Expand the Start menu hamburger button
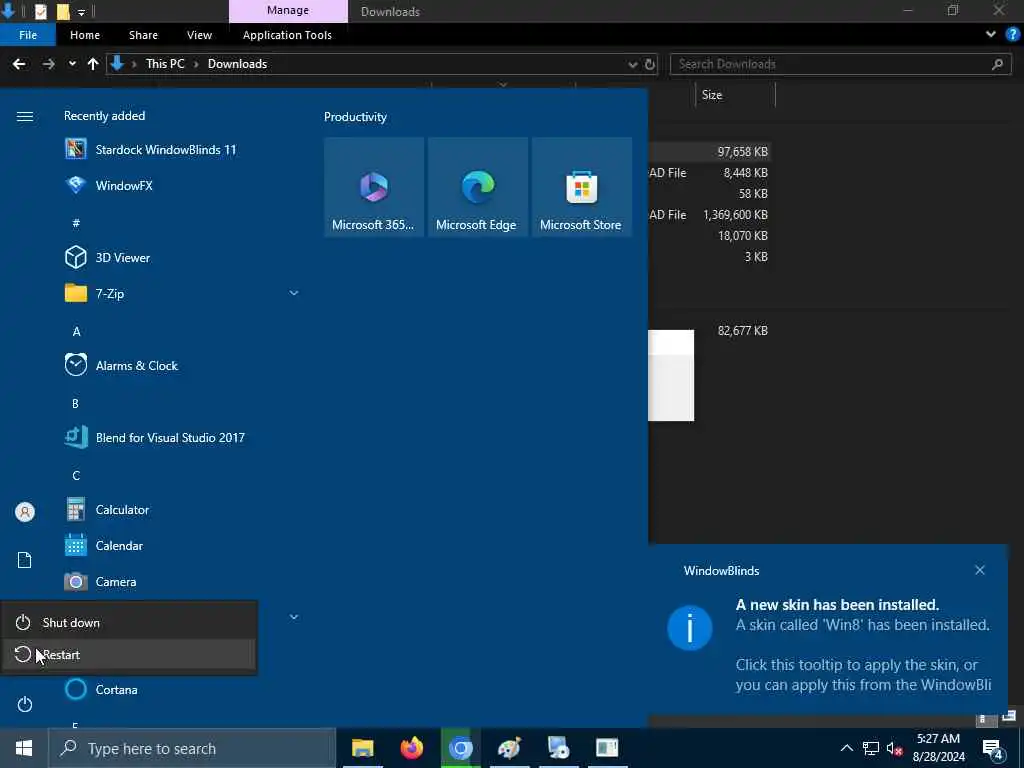 click(24, 116)
